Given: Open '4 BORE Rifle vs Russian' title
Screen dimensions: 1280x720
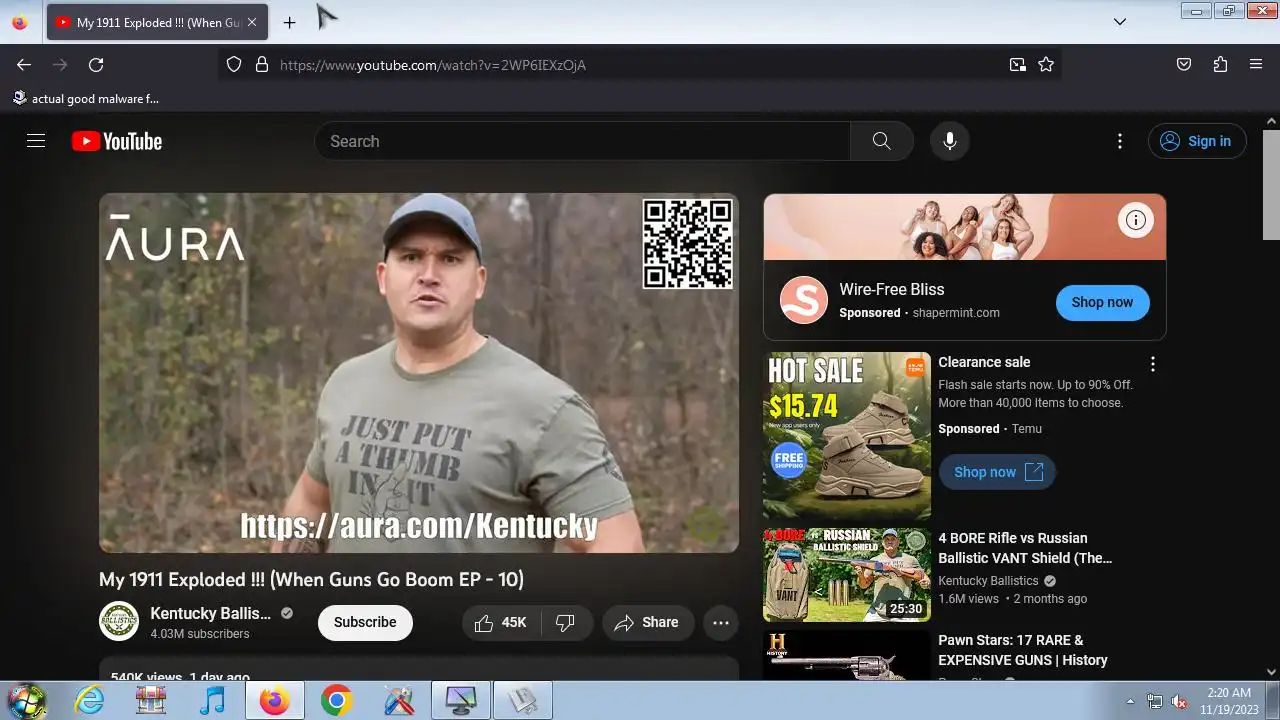Looking at the screenshot, I should (x=1025, y=548).
